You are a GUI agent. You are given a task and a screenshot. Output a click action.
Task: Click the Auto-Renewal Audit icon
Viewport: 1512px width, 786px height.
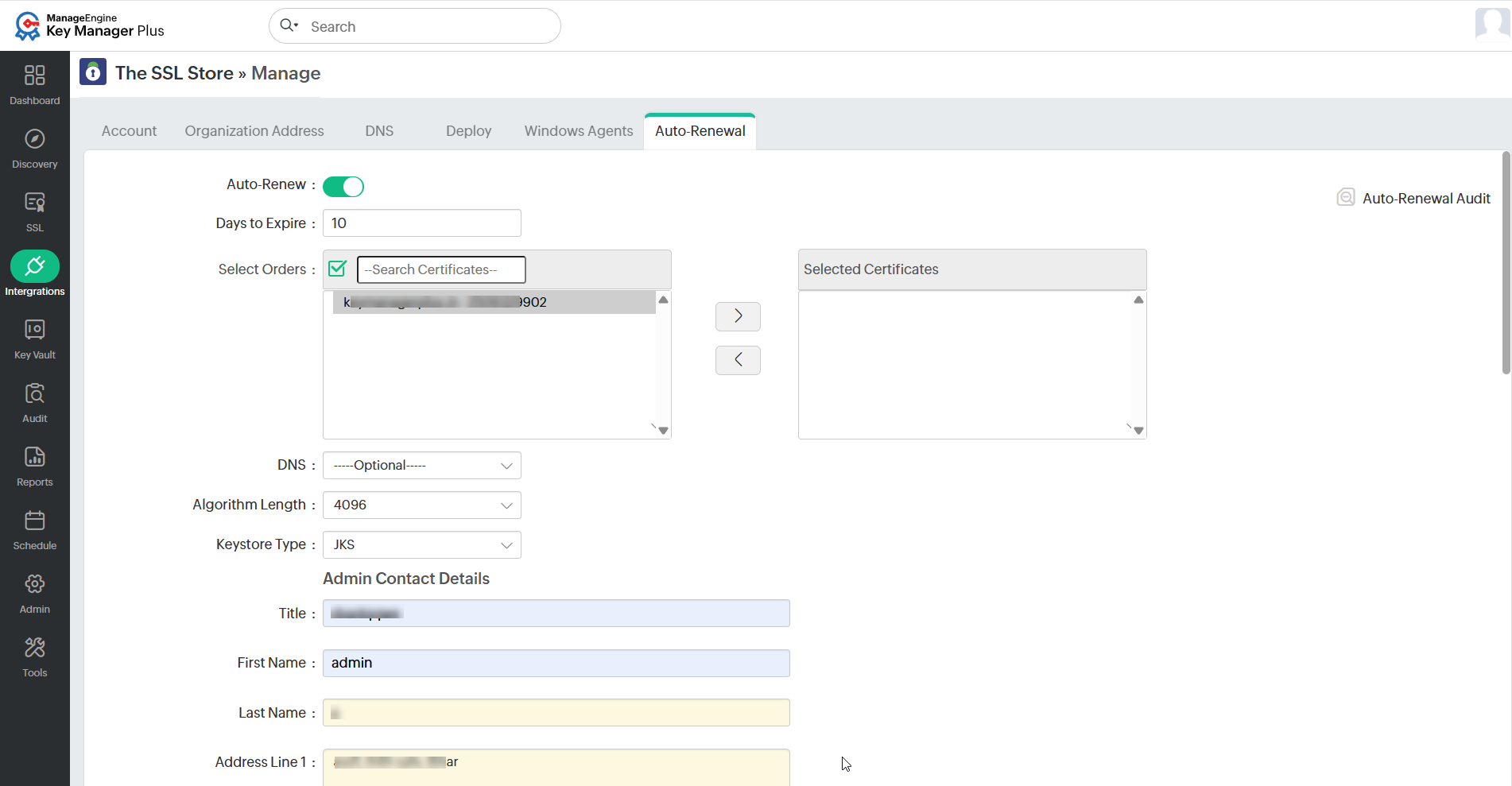pyautogui.click(x=1345, y=197)
